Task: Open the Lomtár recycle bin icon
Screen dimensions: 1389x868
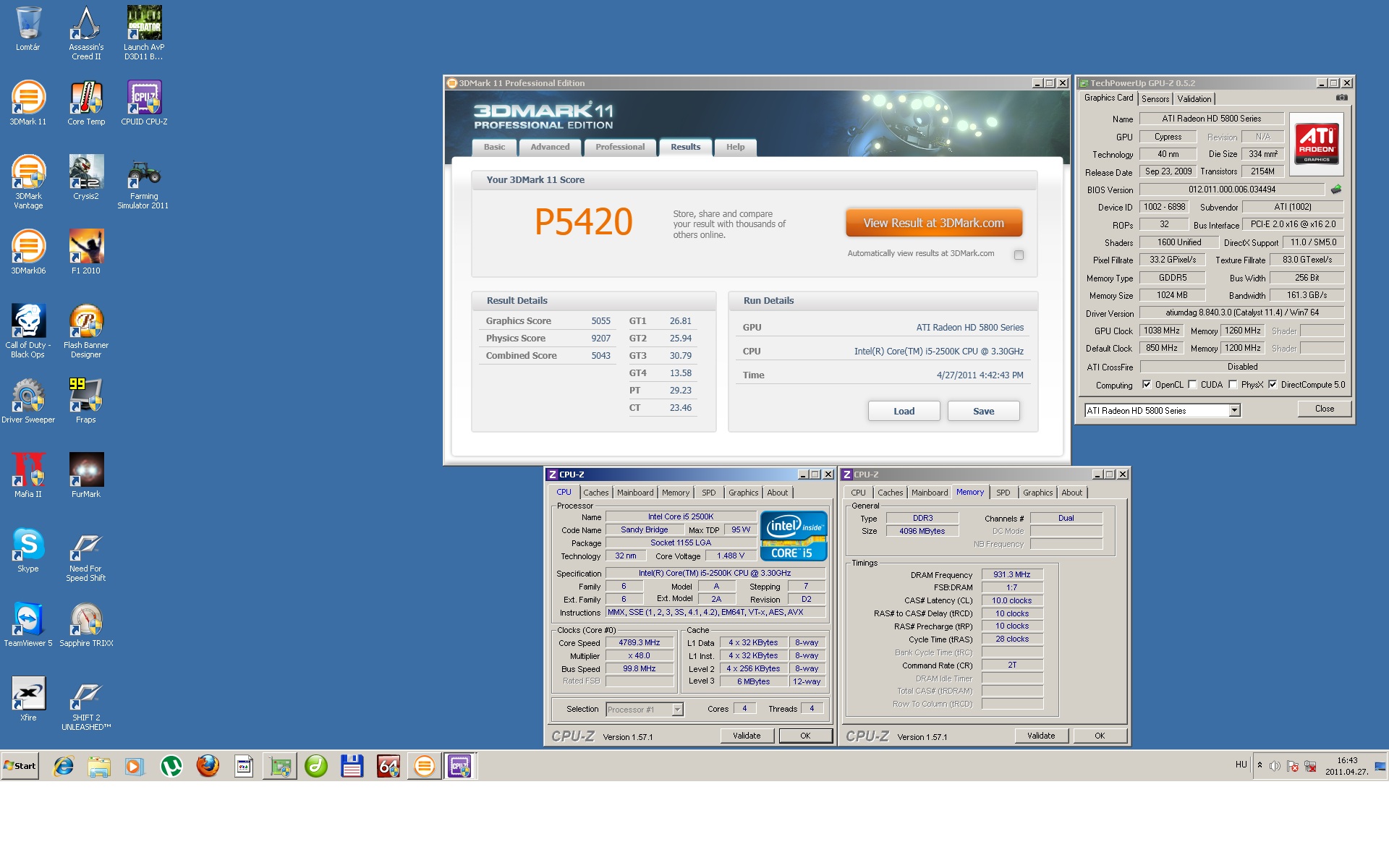Action: pos(28,29)
